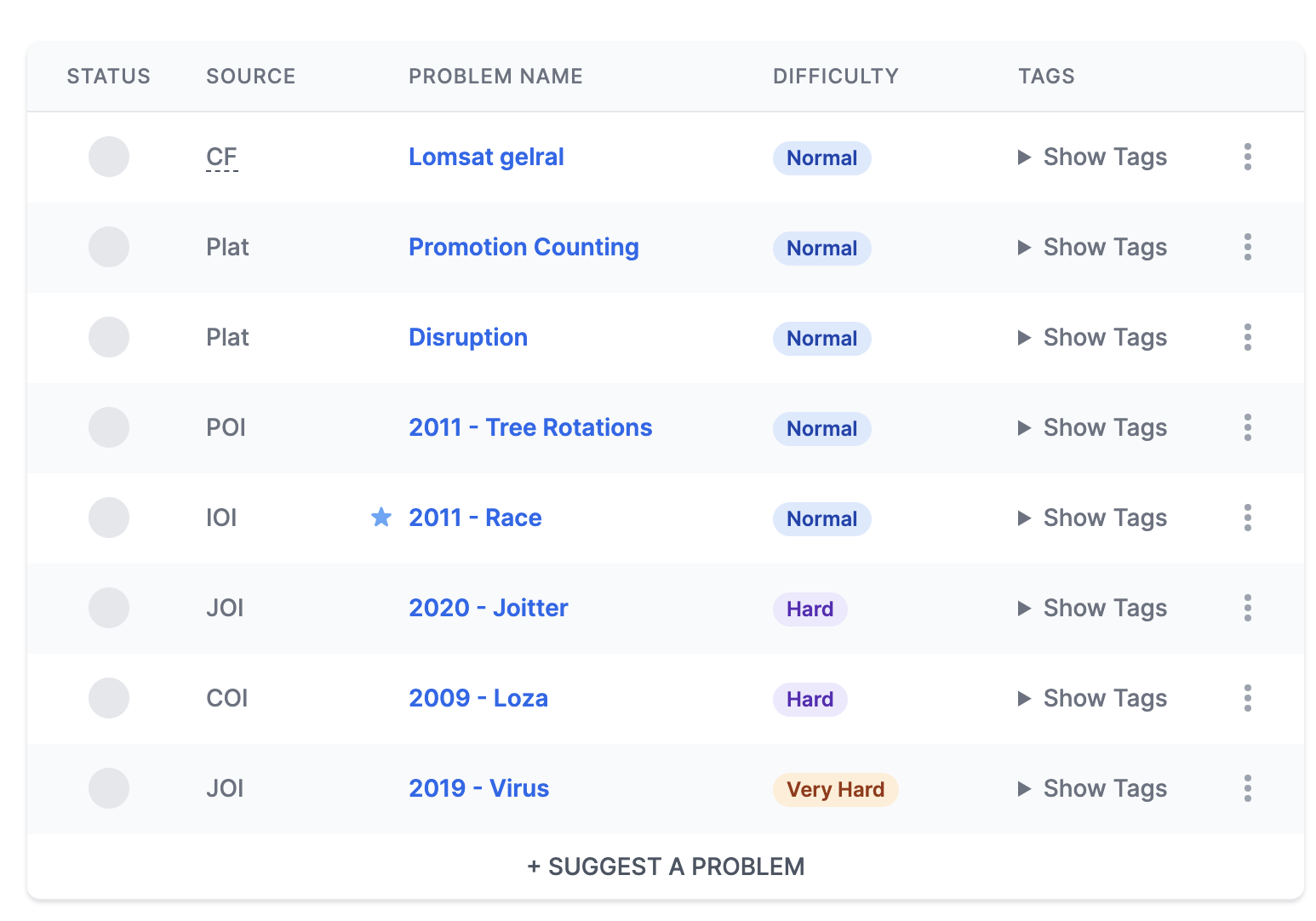Image resolution: width=1316 pixels, height=921 pixels.
Task: Click the PROBLEM NAME column header
Action: (x=495, y=76)
